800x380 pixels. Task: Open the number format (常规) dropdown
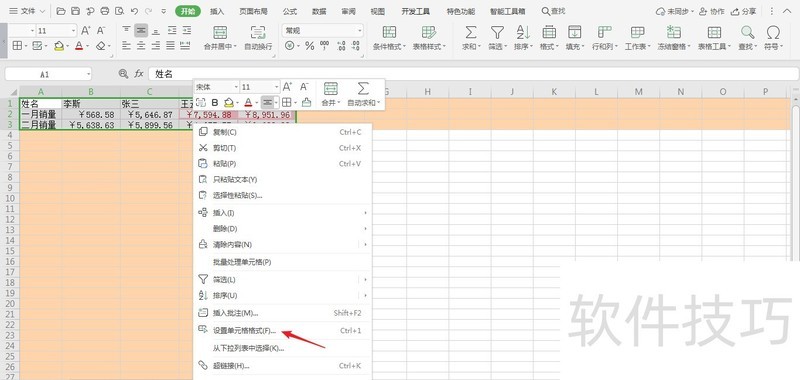point(360,31)
